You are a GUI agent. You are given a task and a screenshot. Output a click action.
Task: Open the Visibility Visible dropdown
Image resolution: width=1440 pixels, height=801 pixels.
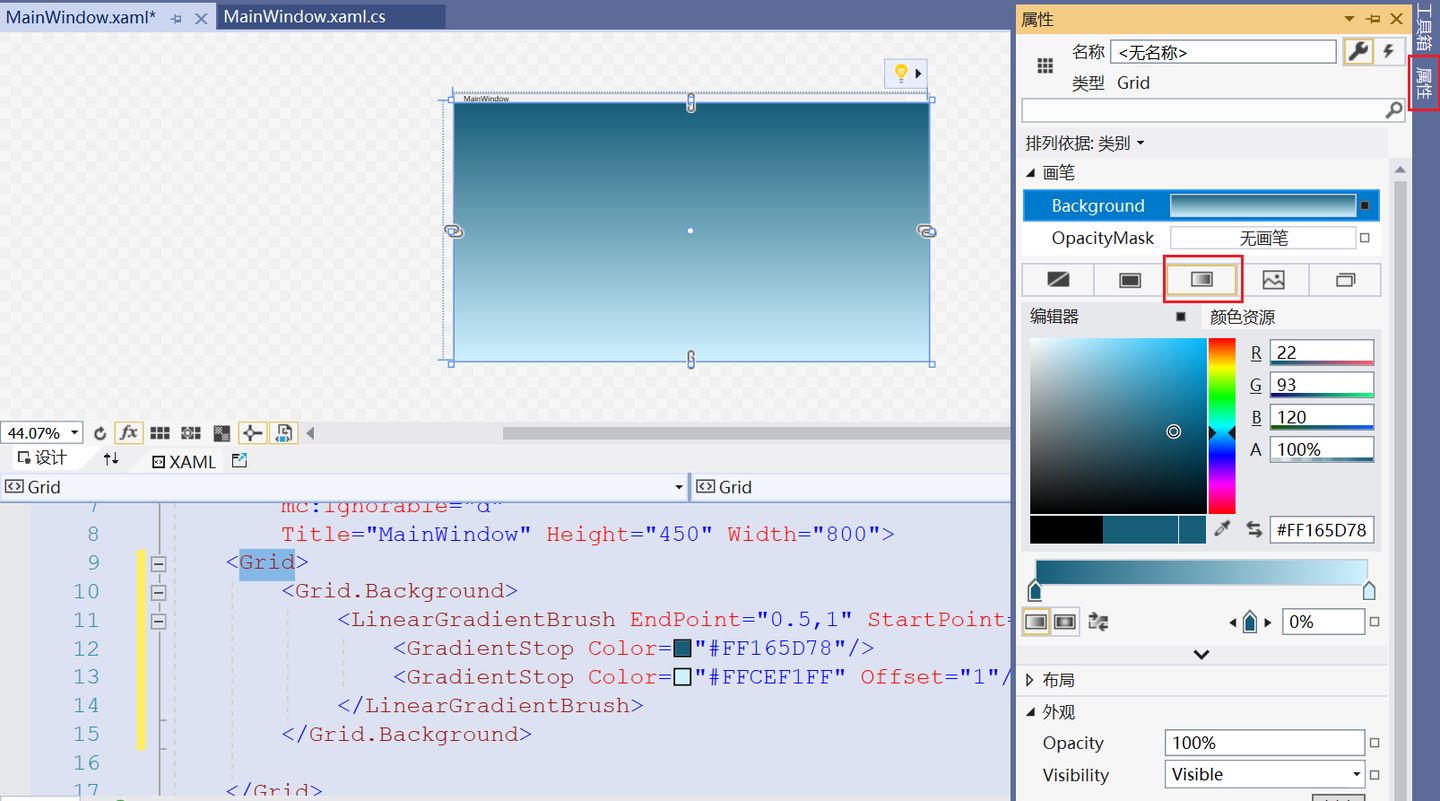(1265, 774)
